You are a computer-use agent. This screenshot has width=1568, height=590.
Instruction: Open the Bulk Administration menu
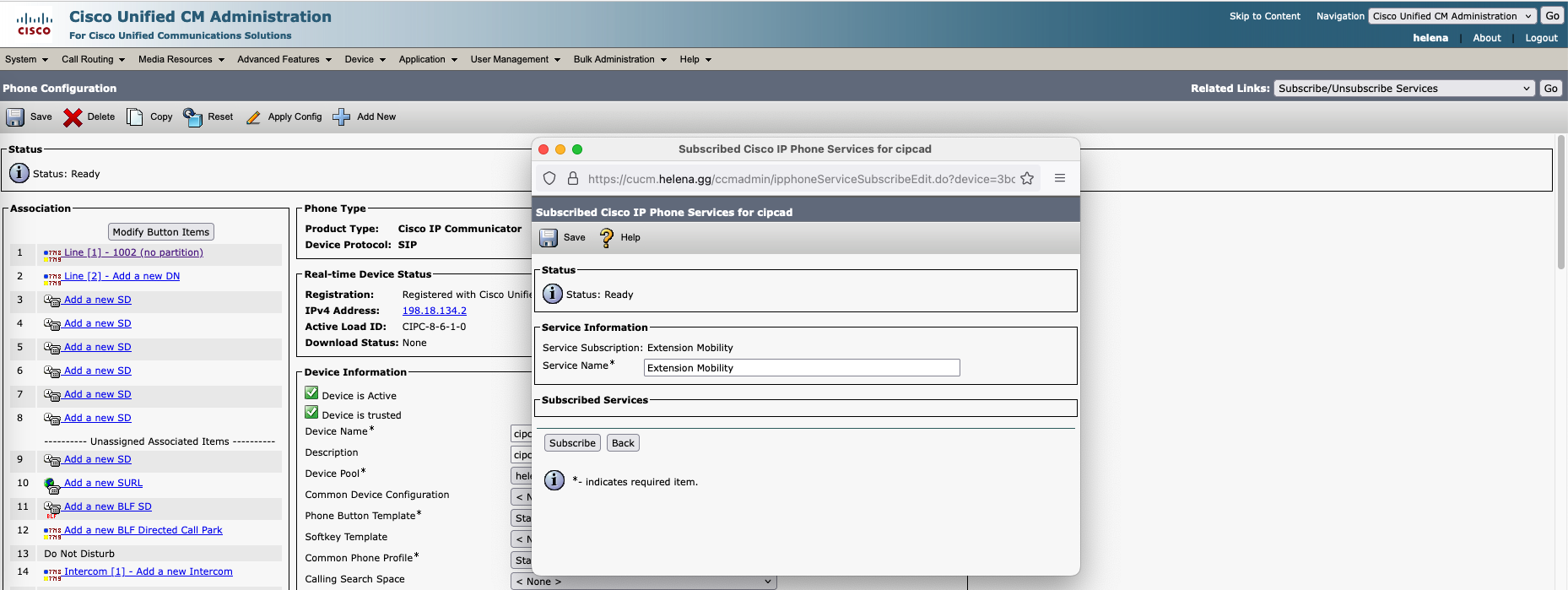[619, 60]
